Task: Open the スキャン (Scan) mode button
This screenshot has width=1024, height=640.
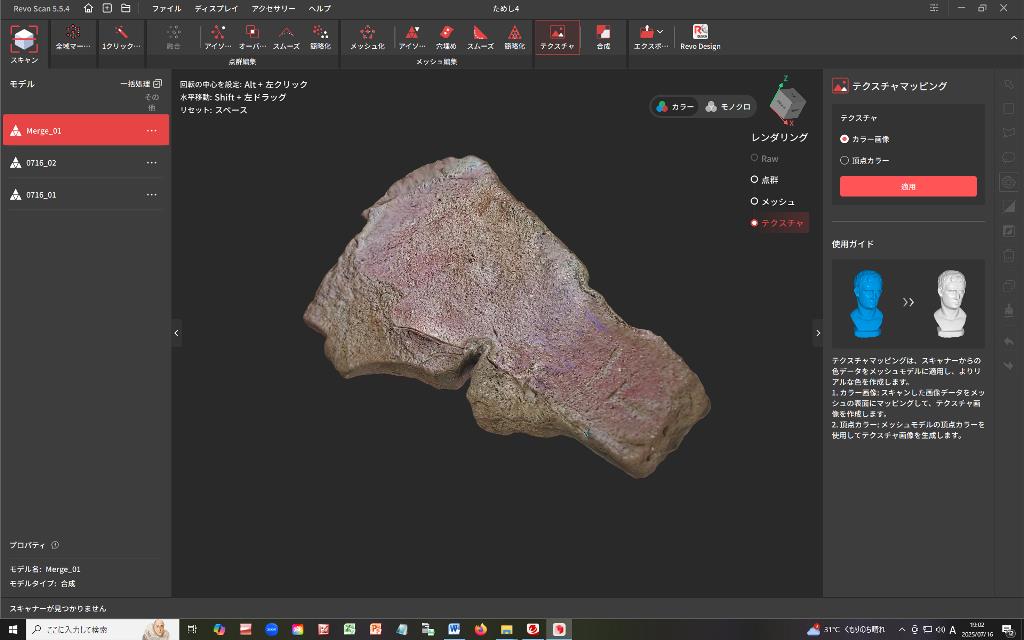Action: click(x=24, y=44)
